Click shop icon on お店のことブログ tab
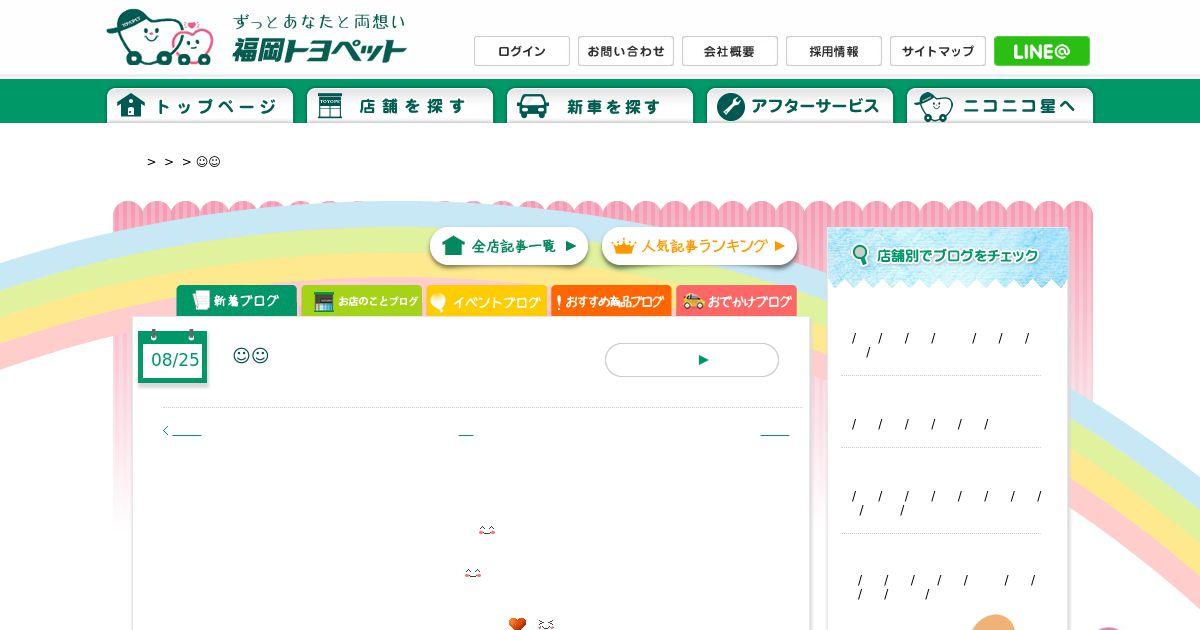 323,302
